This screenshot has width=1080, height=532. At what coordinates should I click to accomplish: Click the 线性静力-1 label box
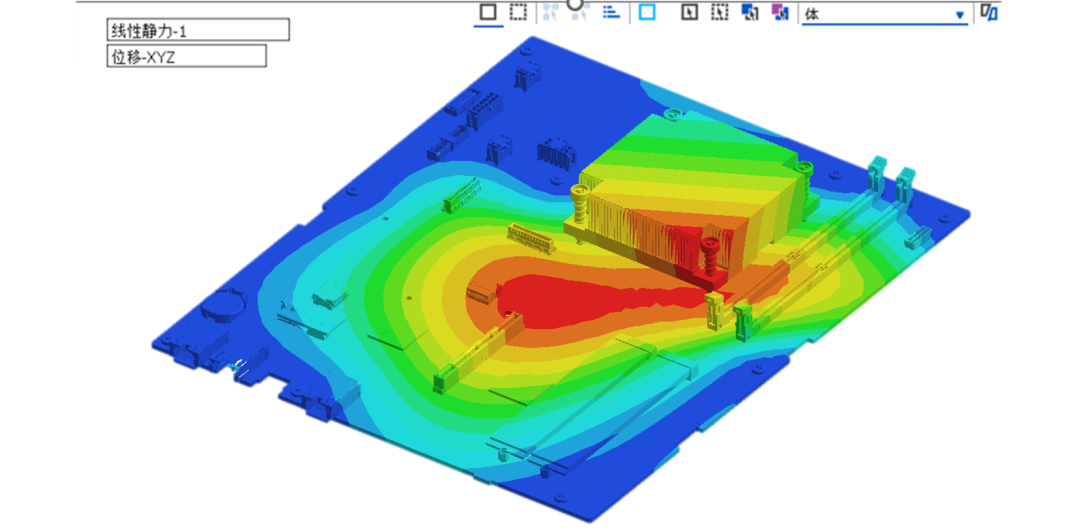click(x=198, y=30)
